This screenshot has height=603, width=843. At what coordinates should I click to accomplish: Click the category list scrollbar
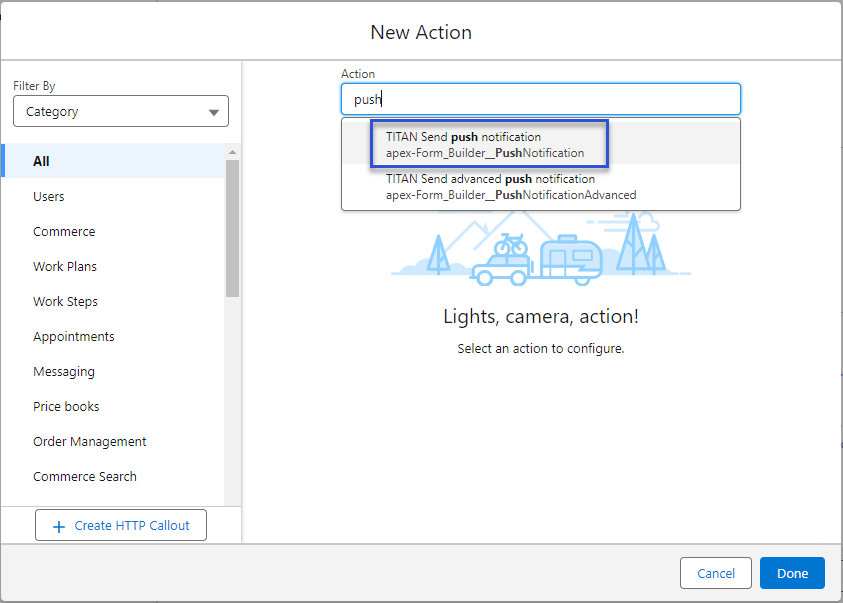click(x=232, y=230)
